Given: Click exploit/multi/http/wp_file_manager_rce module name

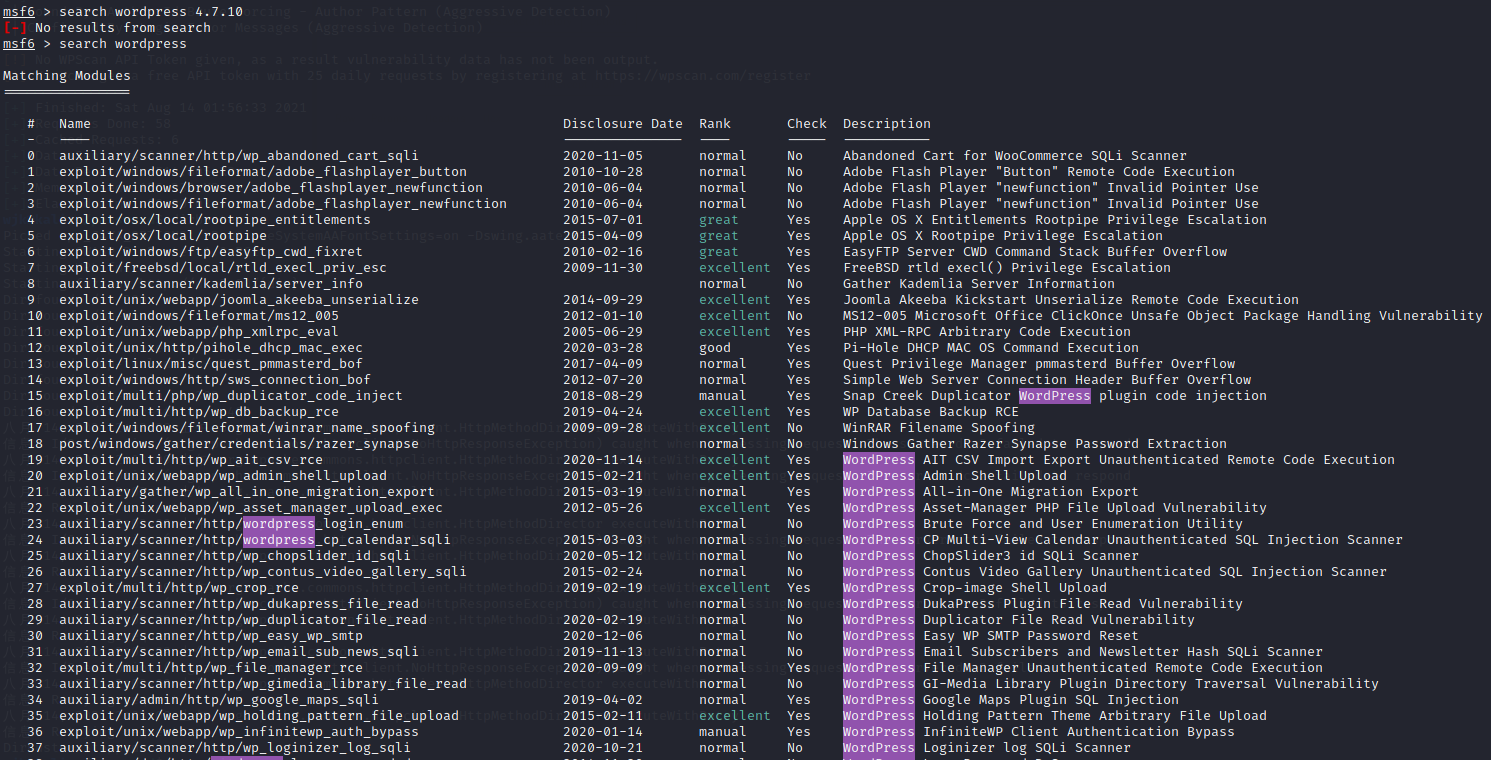Looking at the screenshot, I should pyautogui.click(x=211, y=668).
